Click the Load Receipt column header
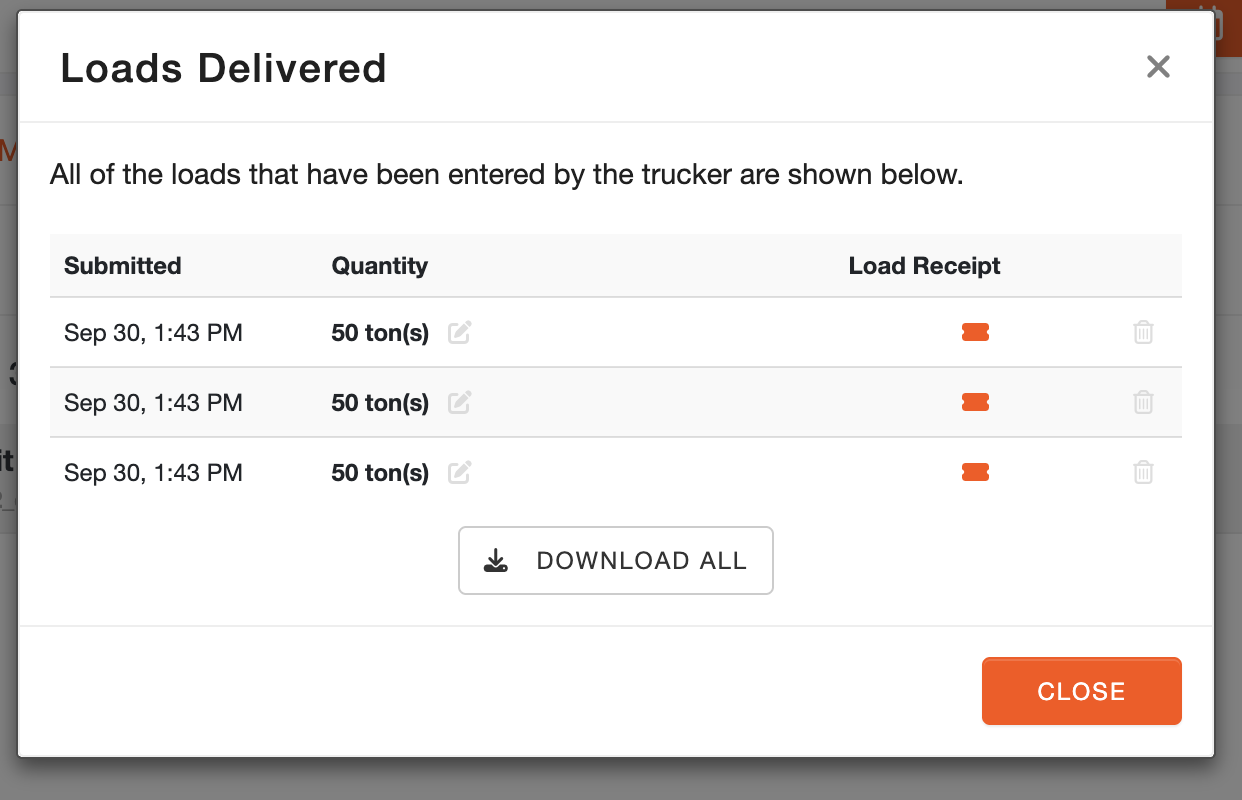The width and height of the screenshot is (1242, 800). pos(925,266)
